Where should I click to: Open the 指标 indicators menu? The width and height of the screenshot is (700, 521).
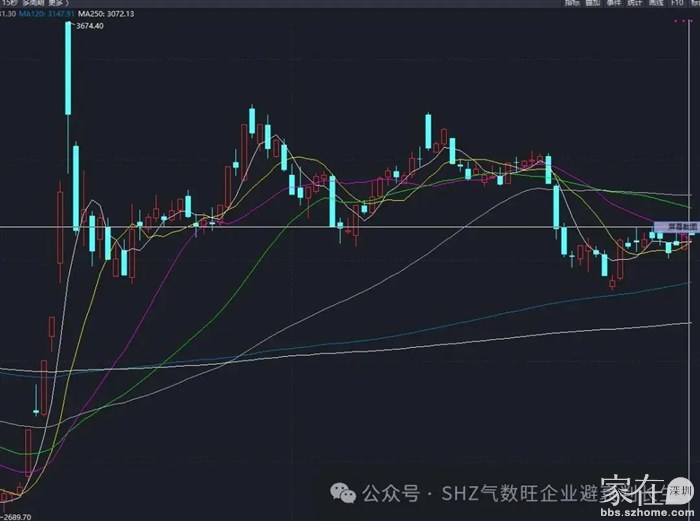pos(571,3)
